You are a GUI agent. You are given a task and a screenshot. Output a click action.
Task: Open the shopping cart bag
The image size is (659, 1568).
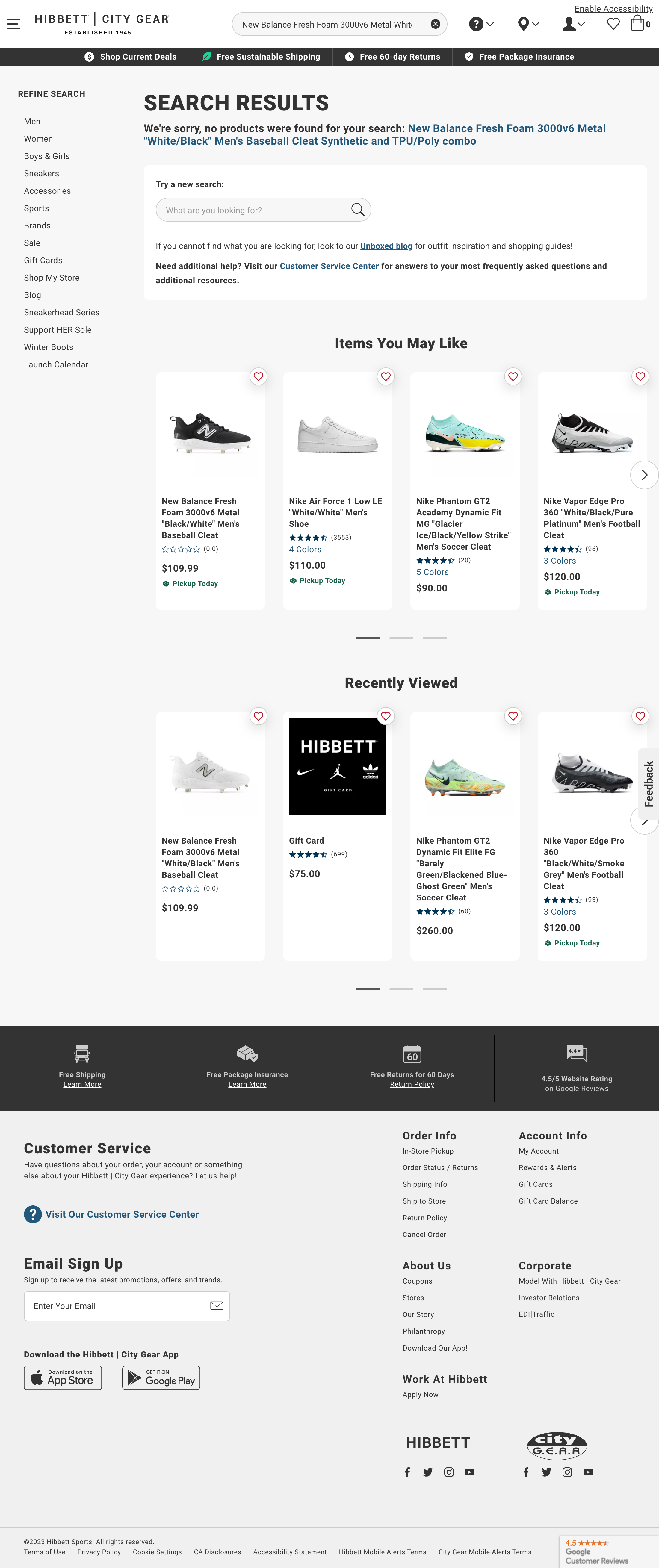(x=638, y=24)
